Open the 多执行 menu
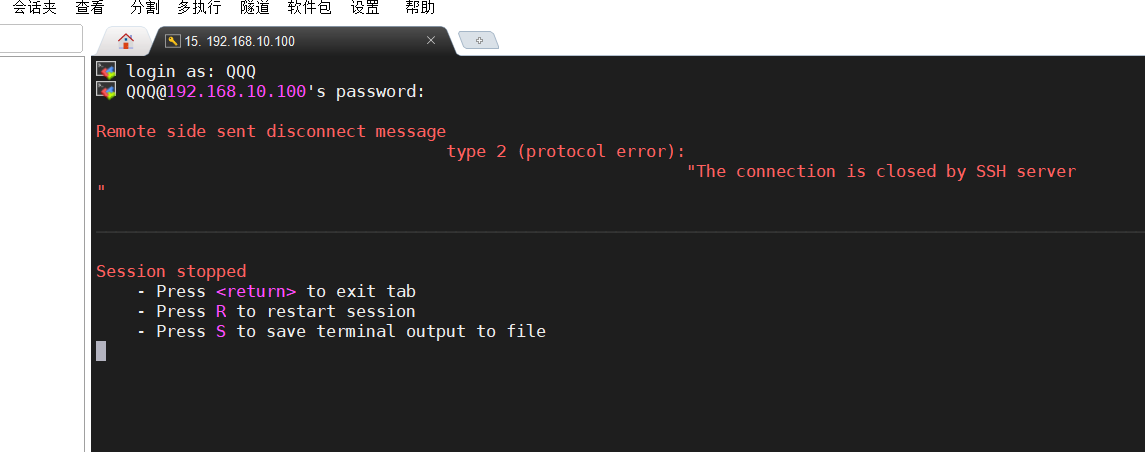Viewport: 1145px width, 452px height. [x=199, y=8]
